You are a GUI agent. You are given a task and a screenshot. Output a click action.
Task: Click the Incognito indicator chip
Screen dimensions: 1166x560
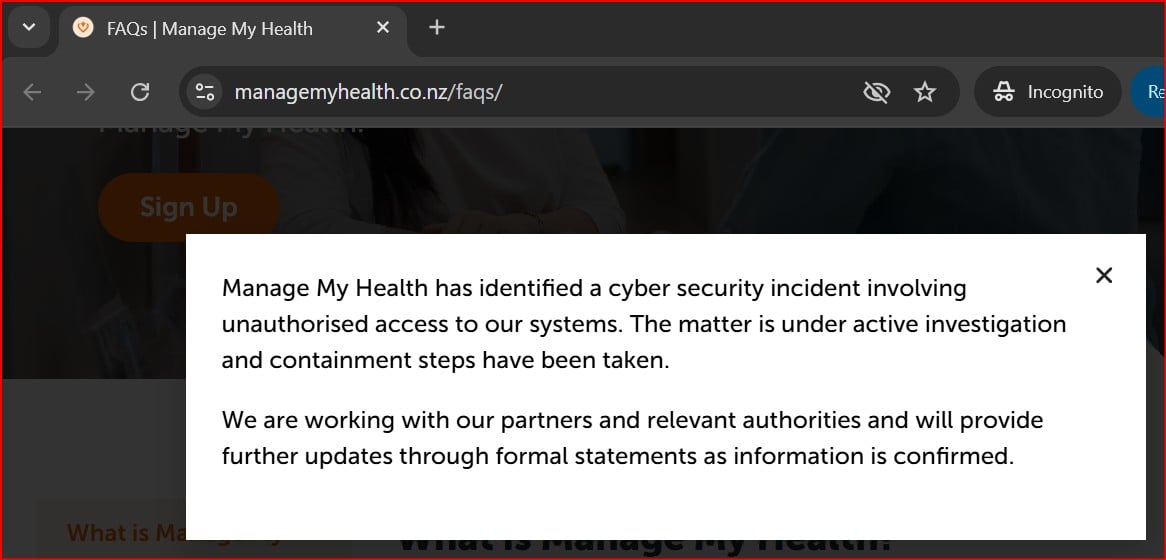(1048, 92)
